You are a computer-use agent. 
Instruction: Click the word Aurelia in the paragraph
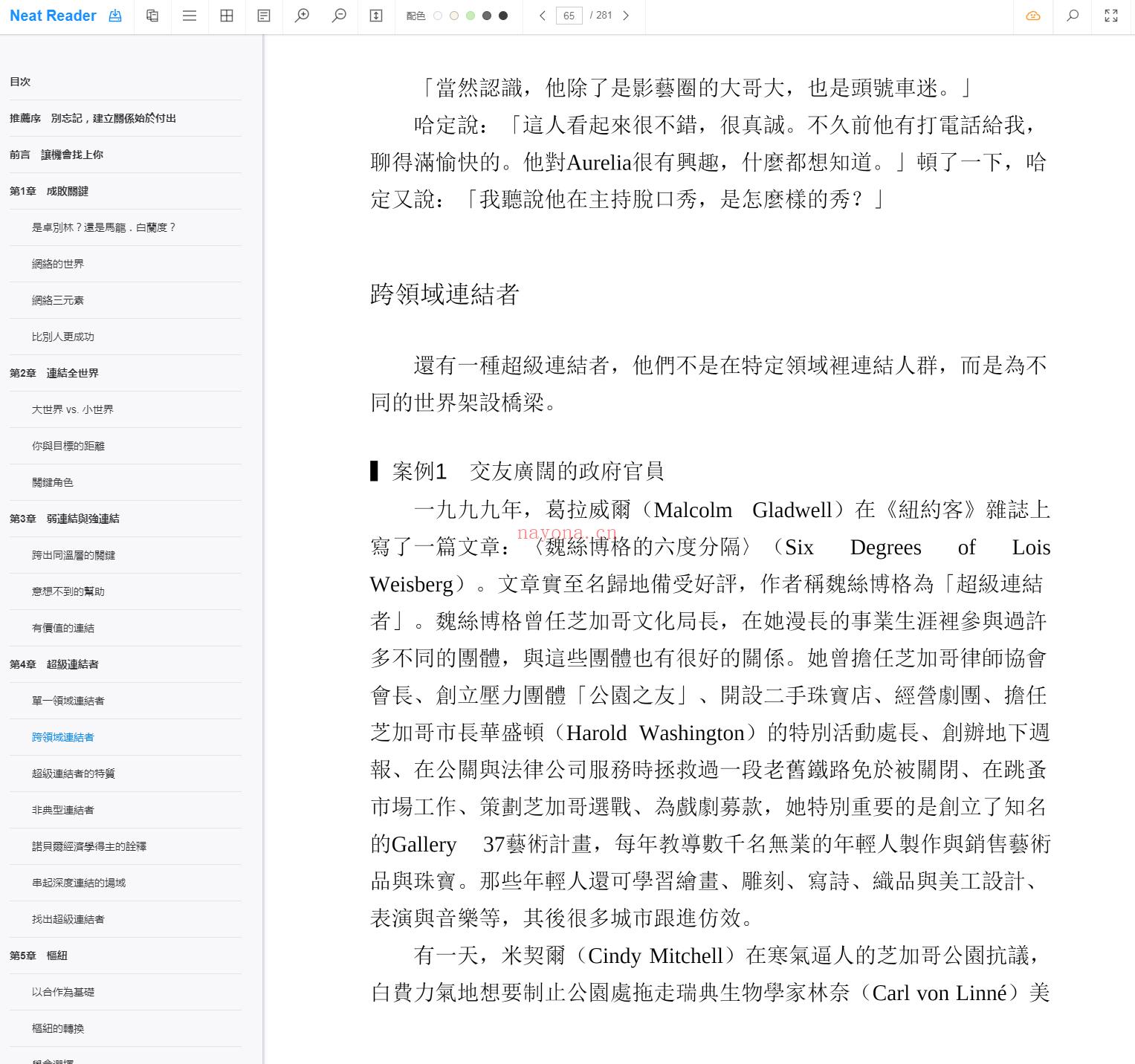point(599,162)
